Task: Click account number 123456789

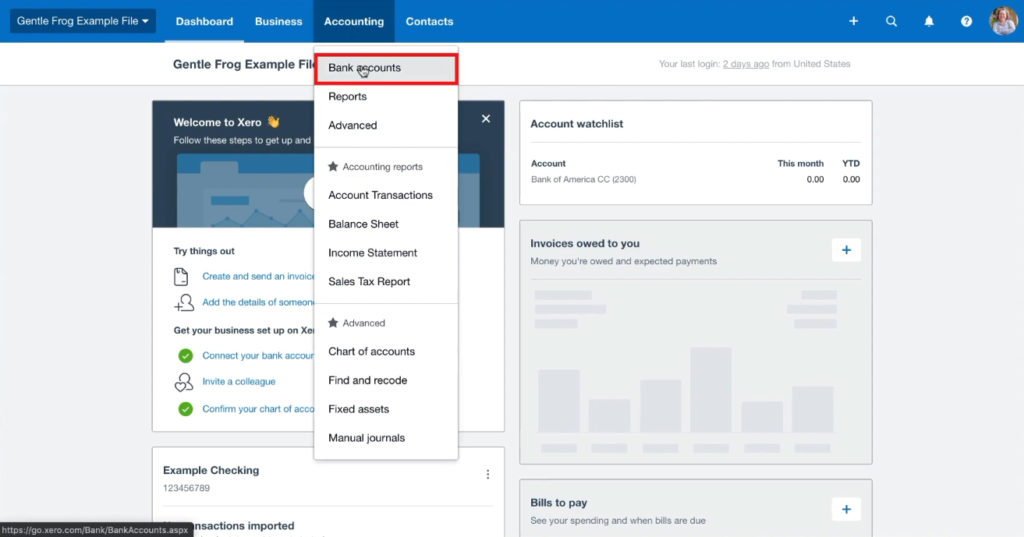Action: pyautogui.click(x=186, y=488)
